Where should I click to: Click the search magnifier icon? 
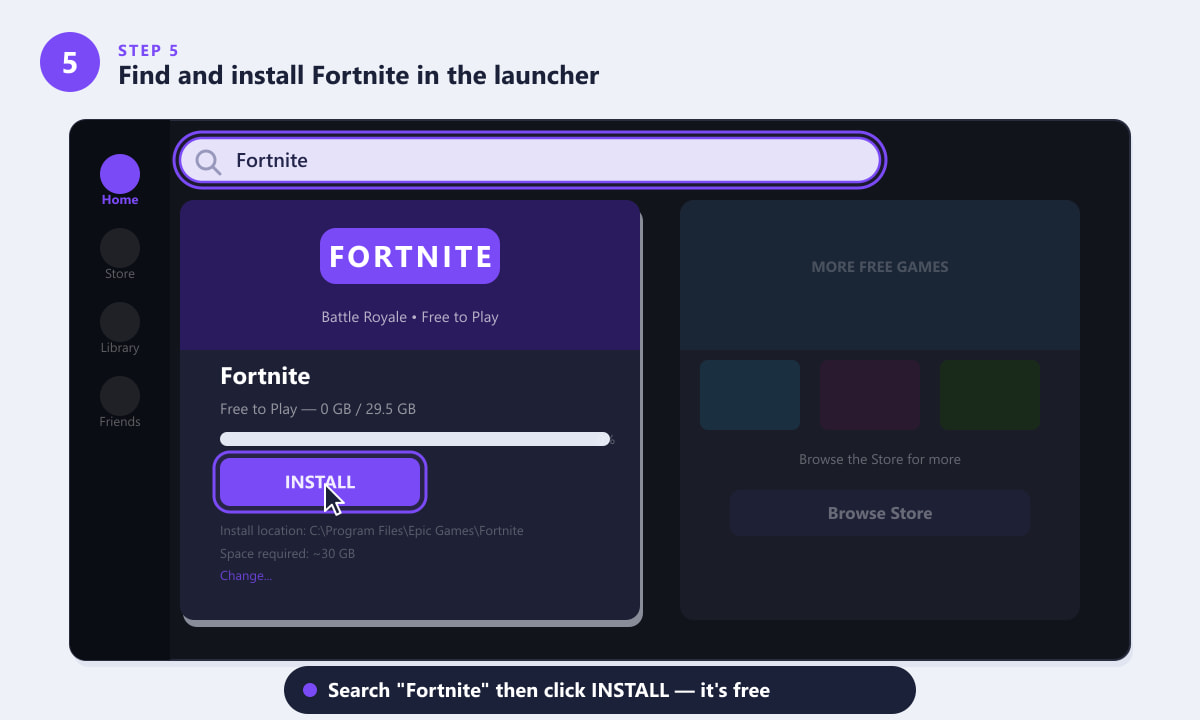(x=208, y=161)
